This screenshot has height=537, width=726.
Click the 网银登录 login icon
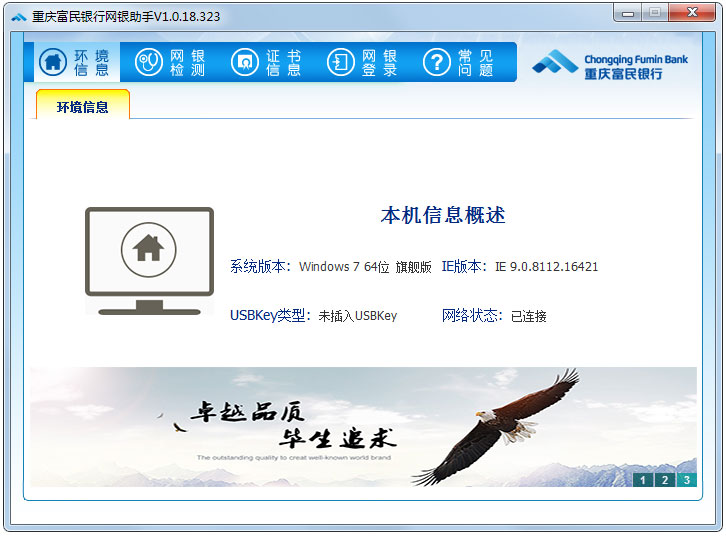coord(341,62)
